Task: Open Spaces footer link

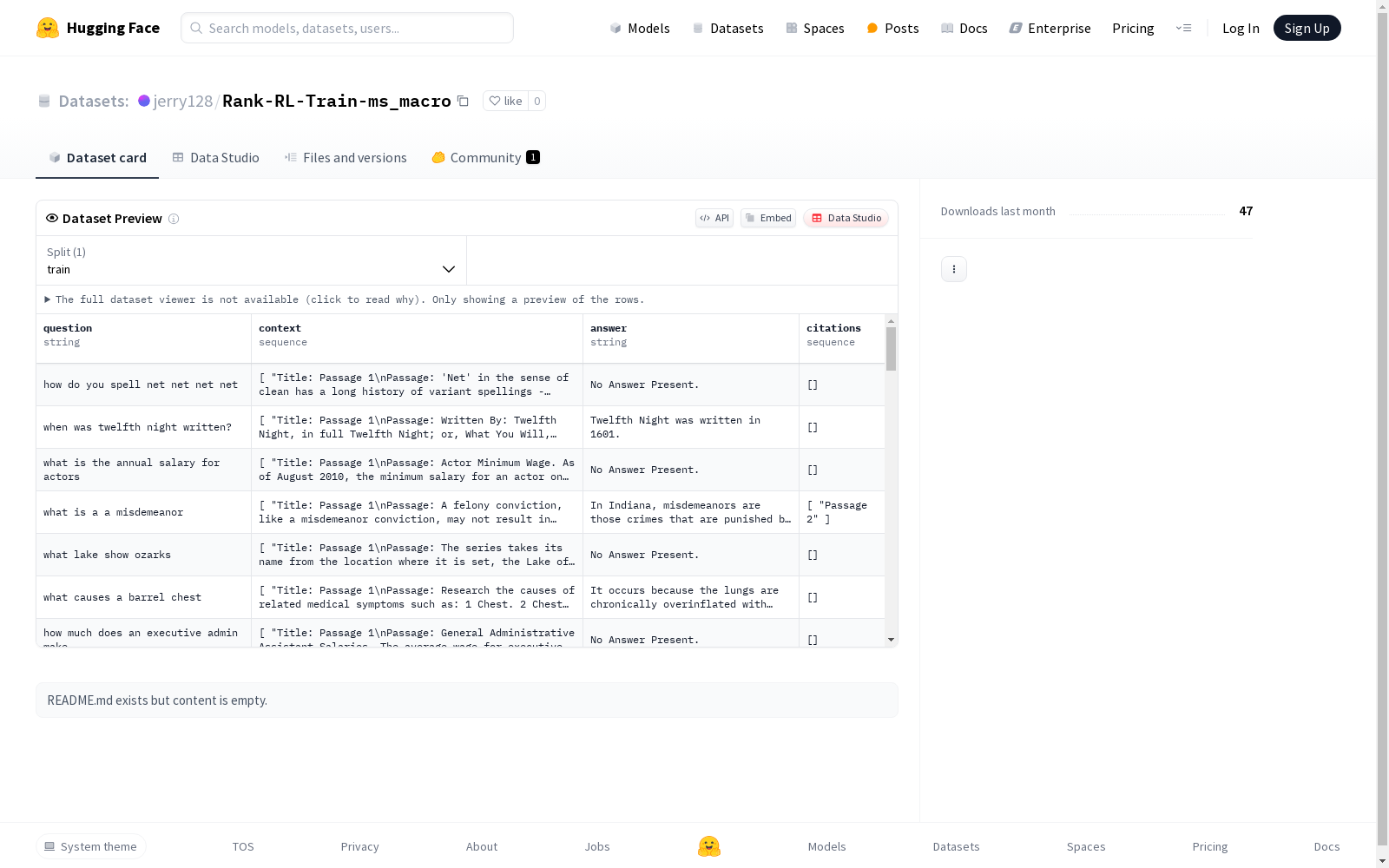Action: (1086, 846)
